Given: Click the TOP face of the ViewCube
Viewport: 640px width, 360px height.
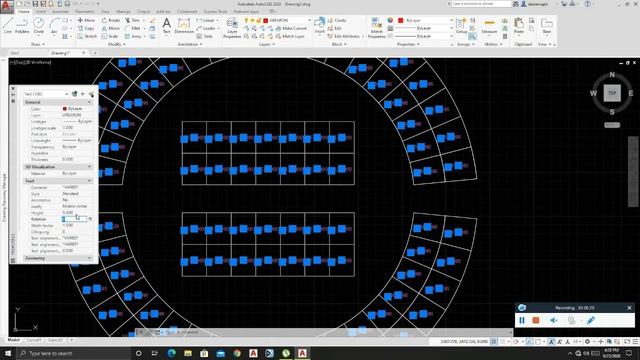Looking at the screenshot, I should point(612,93).
